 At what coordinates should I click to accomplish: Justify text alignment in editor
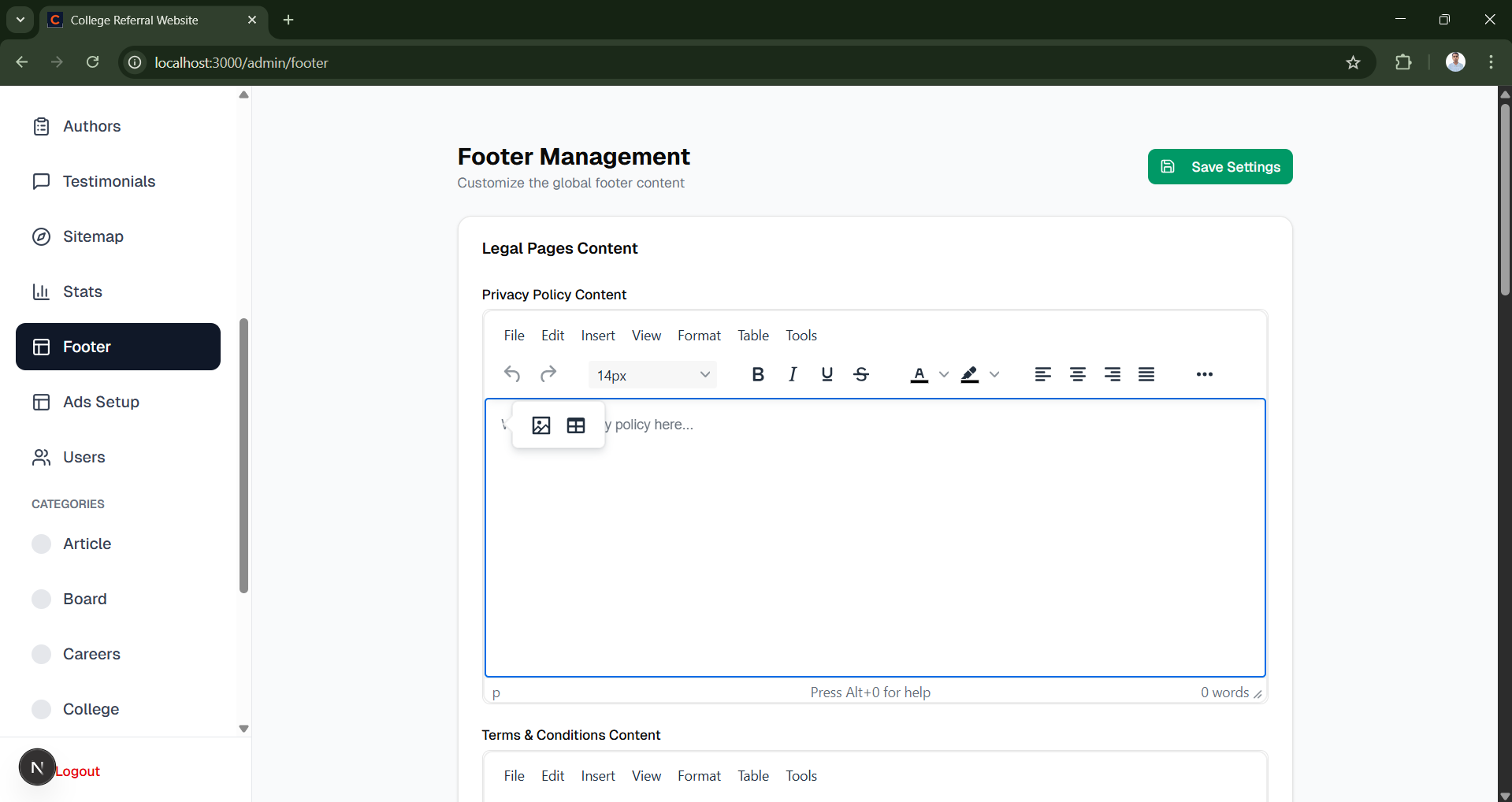pyautogui.click(x=1146, y=374)
